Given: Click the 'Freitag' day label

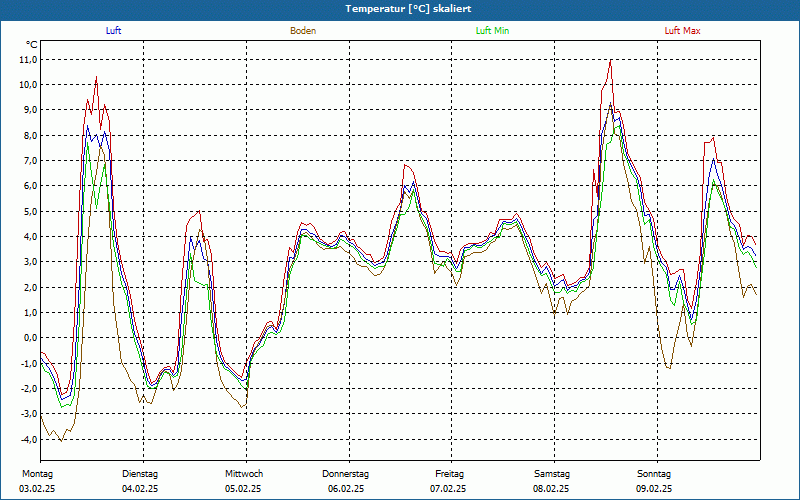Looking at the screenshot, I should pos(449,474).
